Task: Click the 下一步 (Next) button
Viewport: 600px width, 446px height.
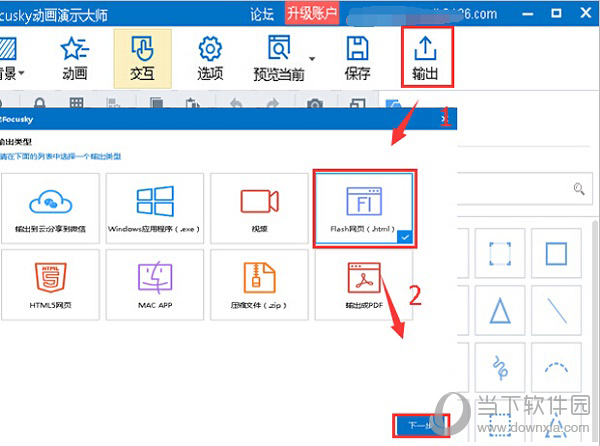Action: point(421,426)
